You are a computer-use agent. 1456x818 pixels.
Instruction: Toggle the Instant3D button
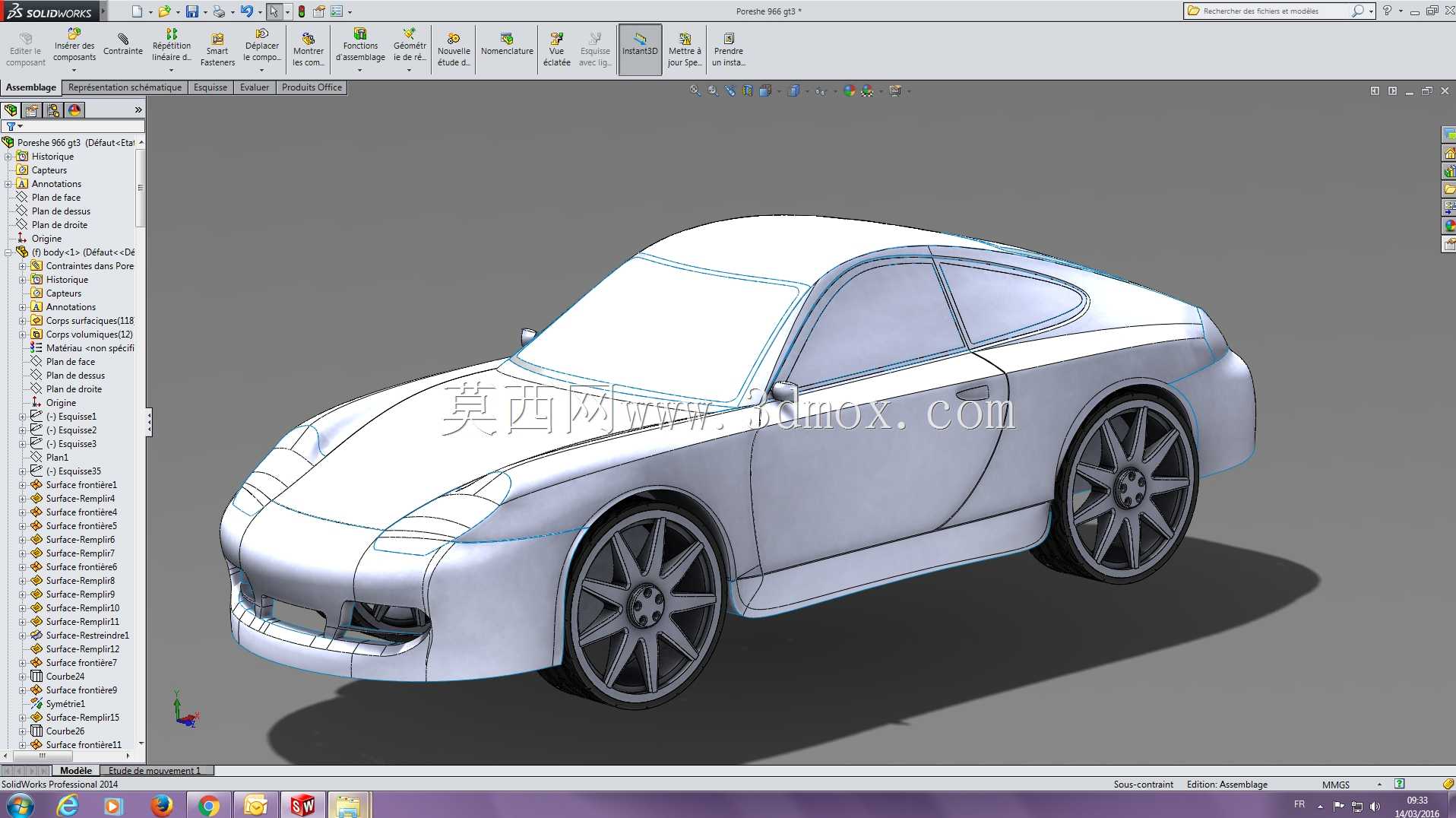[640, 49]
